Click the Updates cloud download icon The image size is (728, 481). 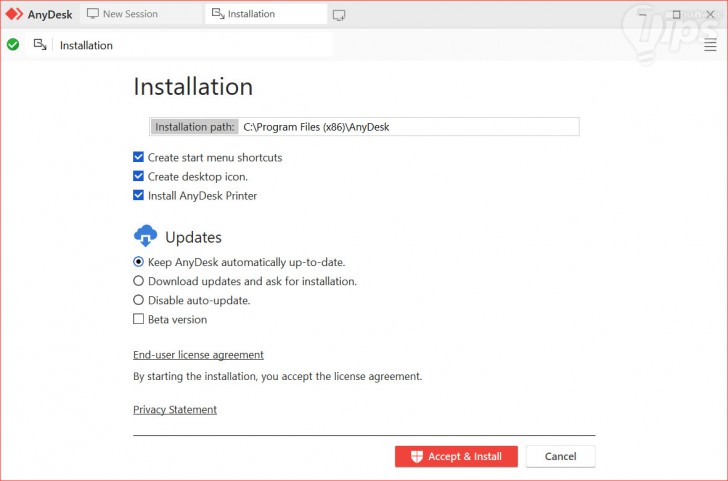(x=145, y=236)
